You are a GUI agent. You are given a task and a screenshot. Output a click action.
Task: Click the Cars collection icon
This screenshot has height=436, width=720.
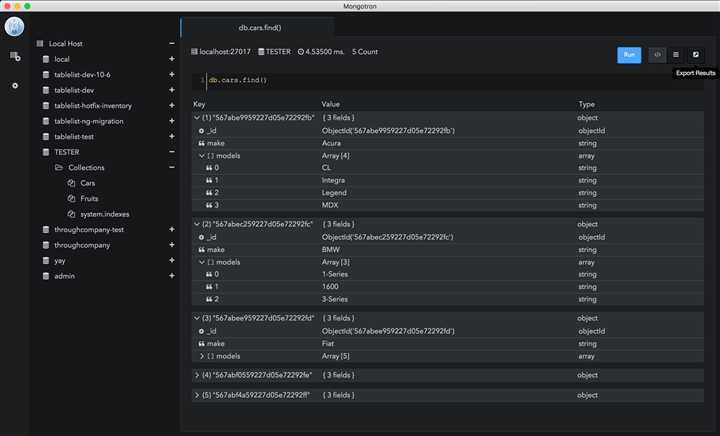click(x=71, y=183)
